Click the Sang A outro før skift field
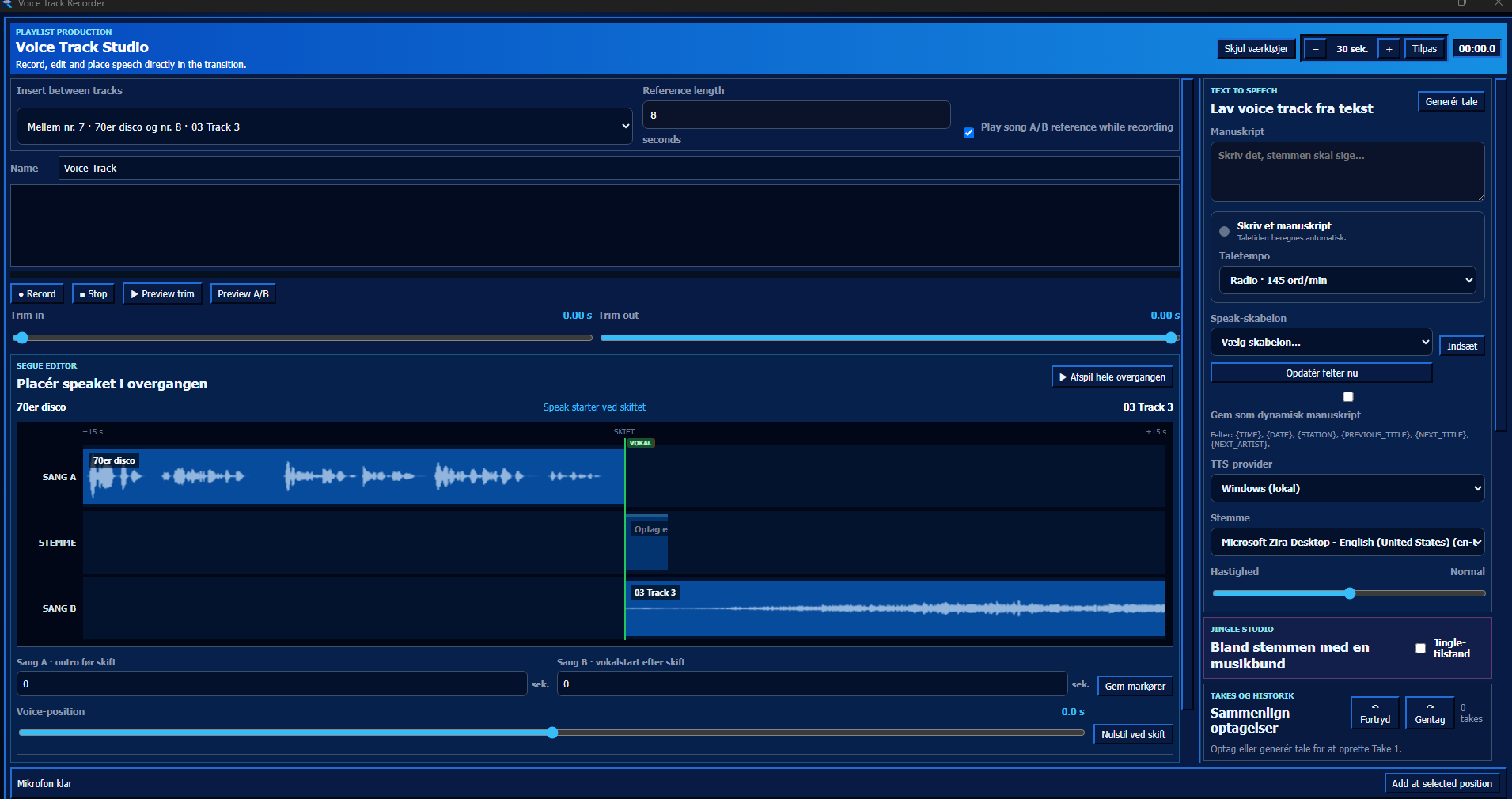Screen dimensions: 1512x799 pyautogui.click(x=271, y=684)
